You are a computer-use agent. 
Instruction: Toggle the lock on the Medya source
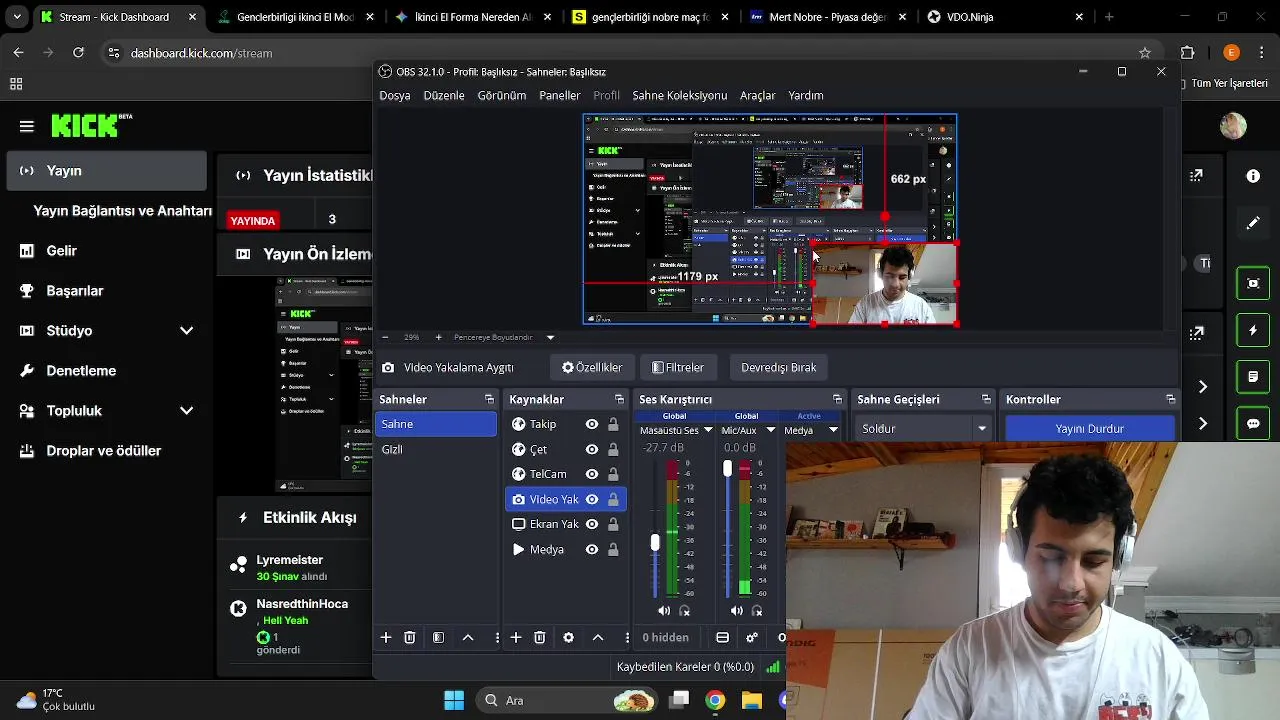click(x=613, y=549)
